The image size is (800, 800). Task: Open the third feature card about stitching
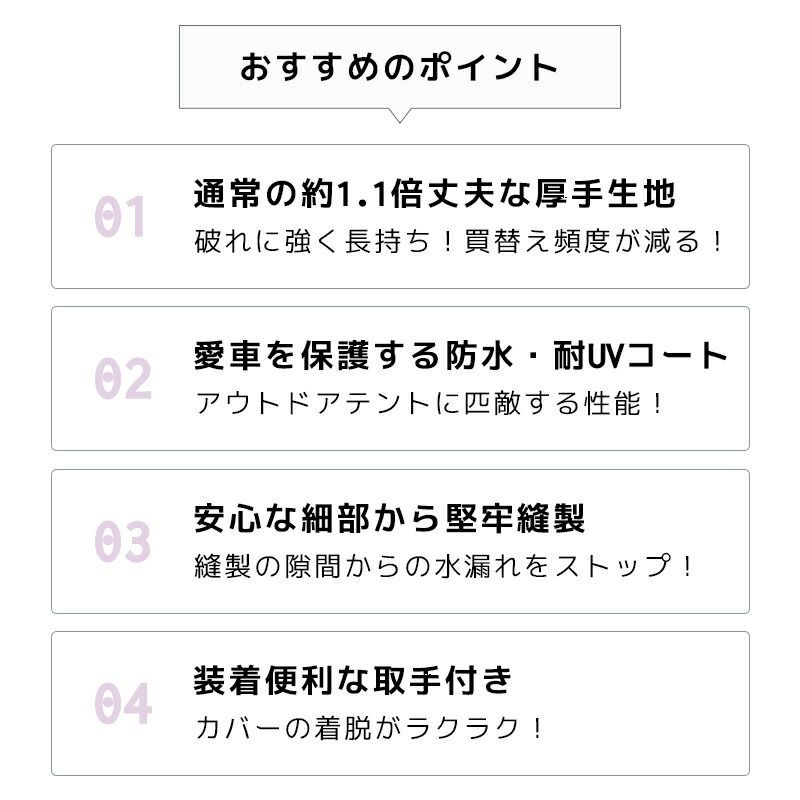(x=400, y=541)
